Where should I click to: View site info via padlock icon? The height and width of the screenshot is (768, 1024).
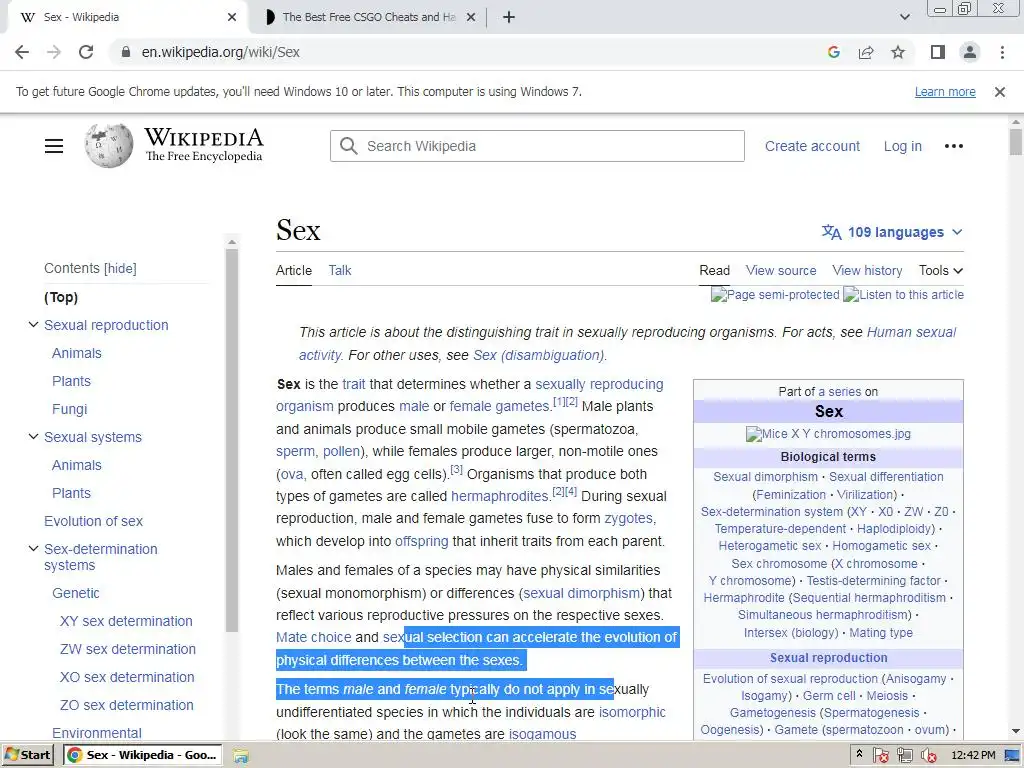[126, 52]
